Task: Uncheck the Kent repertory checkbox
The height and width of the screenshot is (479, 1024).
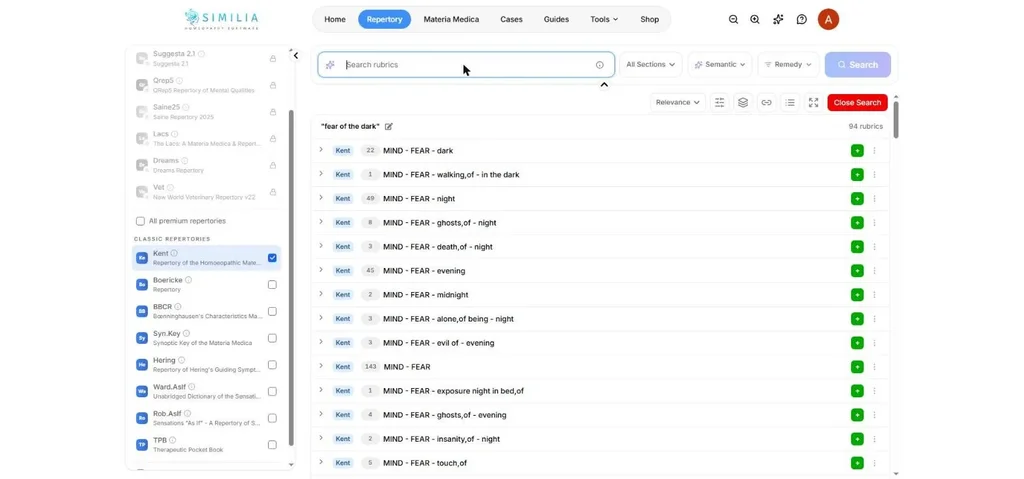Action: coord(272,257)
